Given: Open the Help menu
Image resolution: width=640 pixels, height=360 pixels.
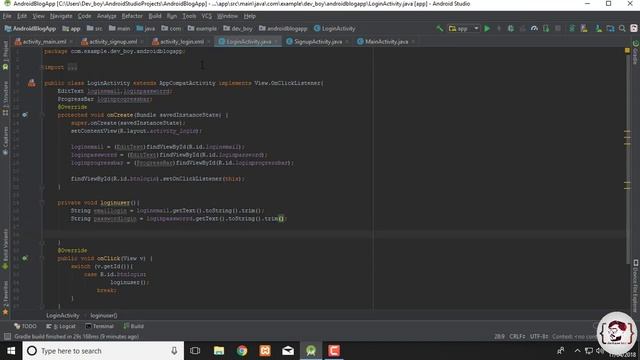Looking at the screenshot, I should coord(249,16).
